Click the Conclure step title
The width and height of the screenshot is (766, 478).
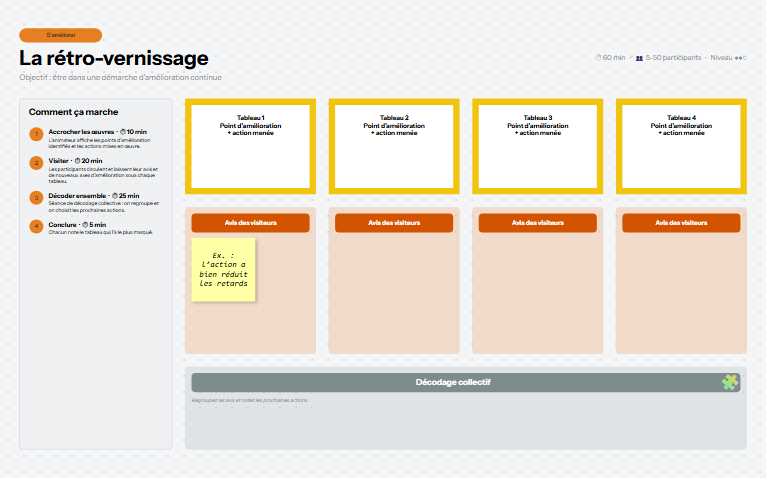[63, 225]
